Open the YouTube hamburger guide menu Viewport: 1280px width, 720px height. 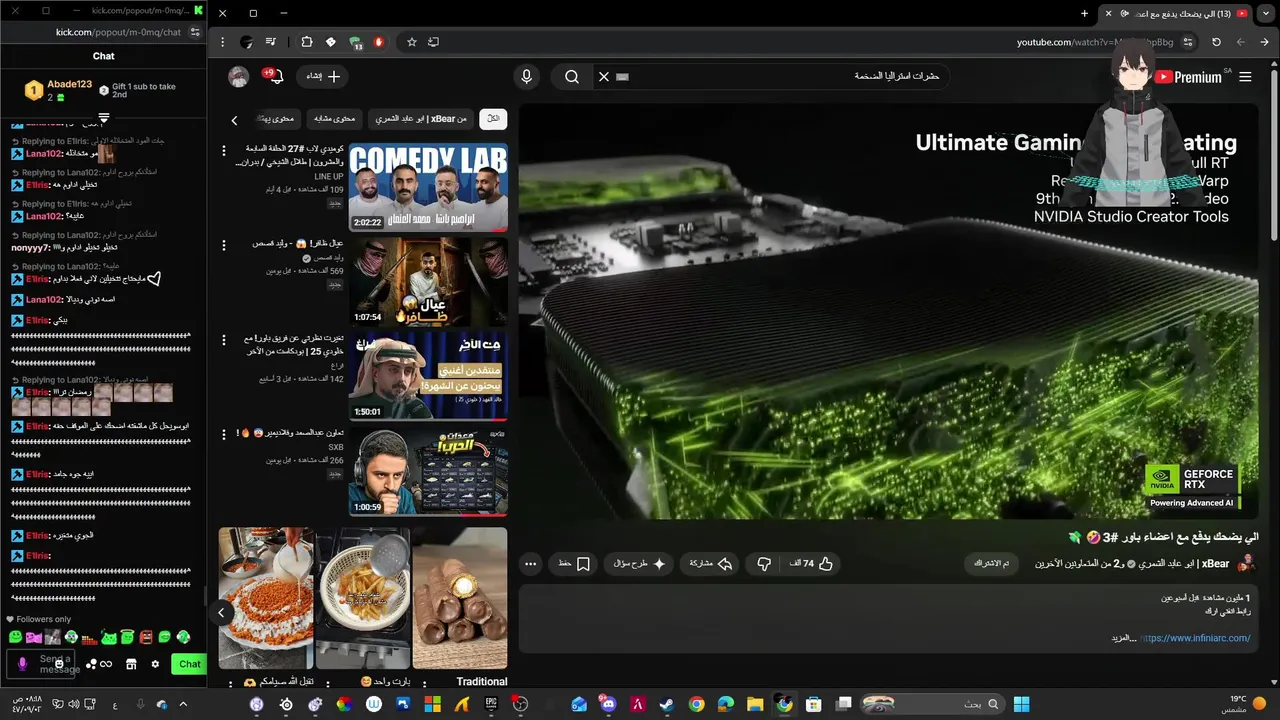click(1245, 77)
